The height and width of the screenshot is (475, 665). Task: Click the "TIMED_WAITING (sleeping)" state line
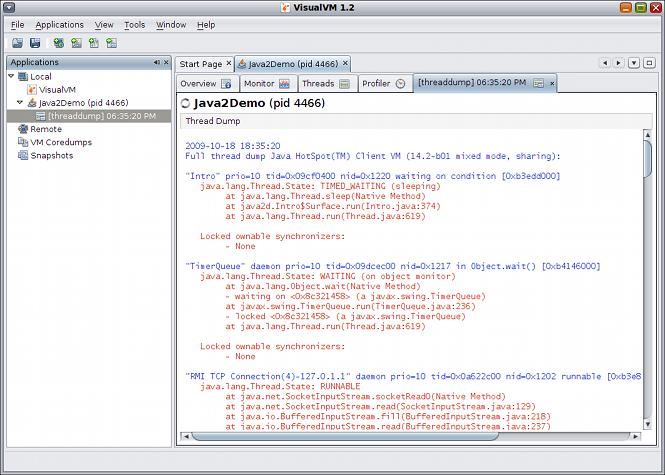[320, 186]
